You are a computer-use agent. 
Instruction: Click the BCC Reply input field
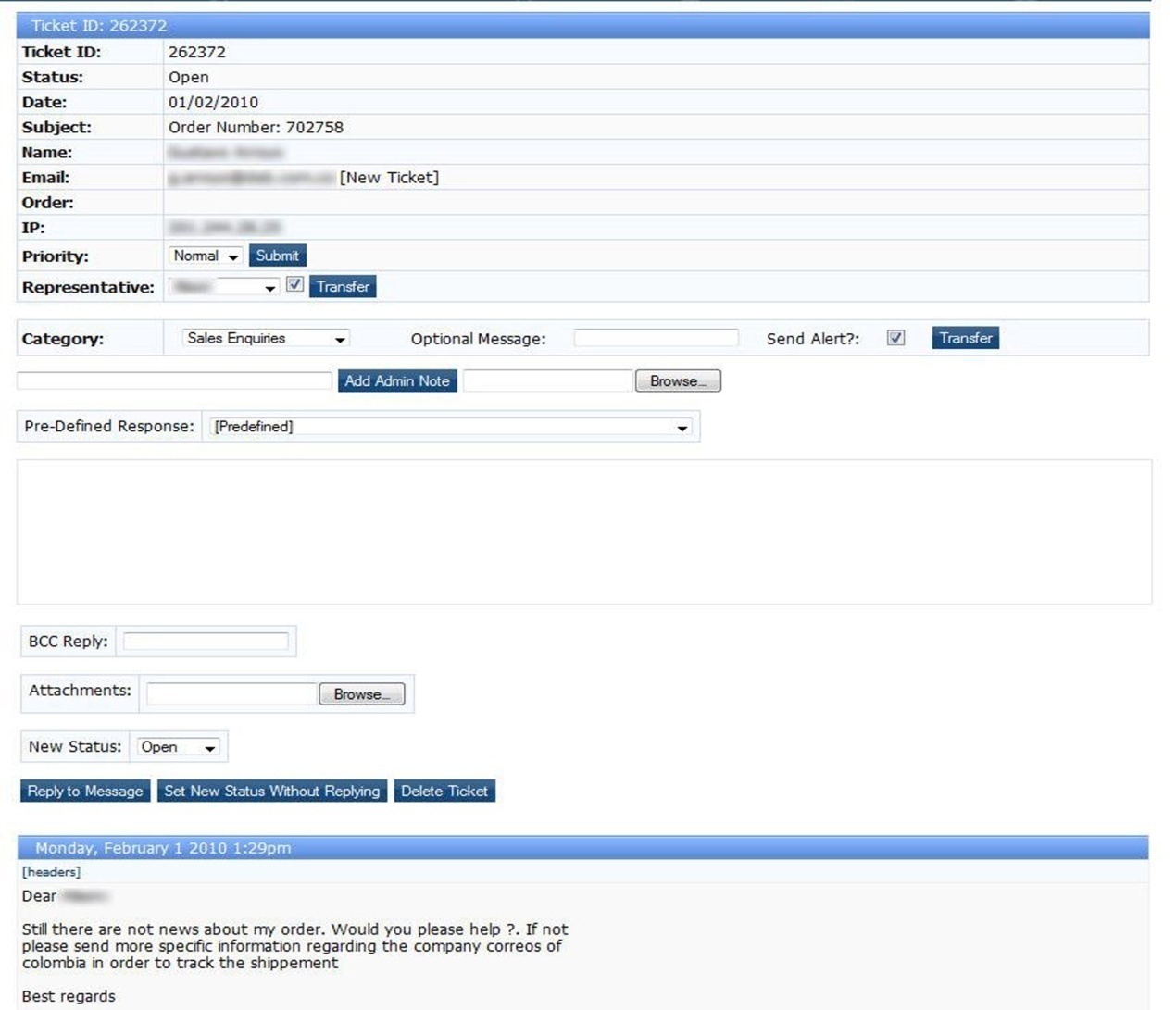[x=206, y=642]
